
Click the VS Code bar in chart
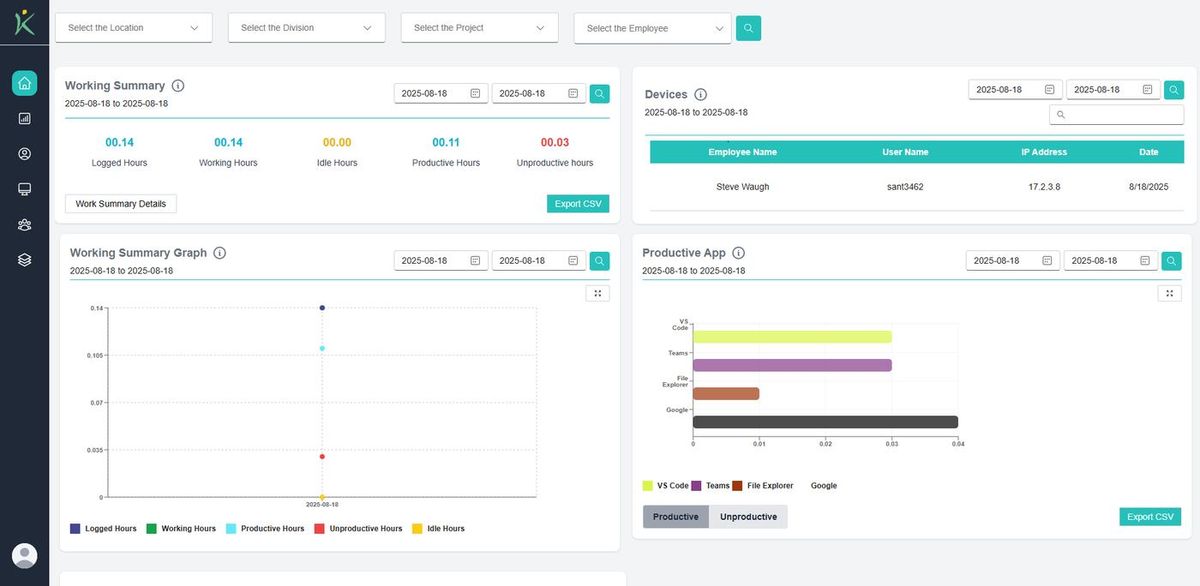pyautogui.click(x=792, y=337)
